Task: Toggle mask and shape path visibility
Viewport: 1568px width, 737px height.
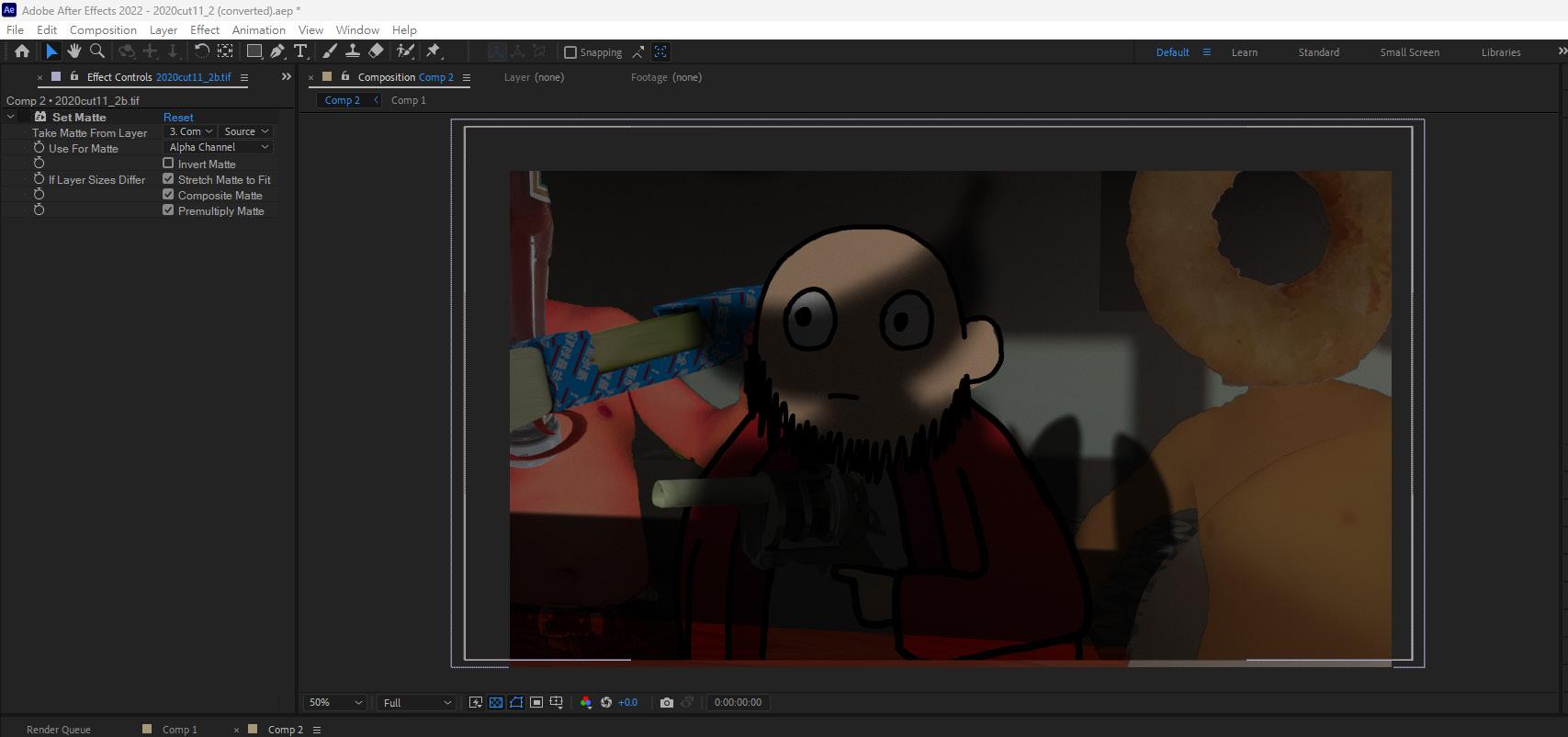Action: pos(516,702)
